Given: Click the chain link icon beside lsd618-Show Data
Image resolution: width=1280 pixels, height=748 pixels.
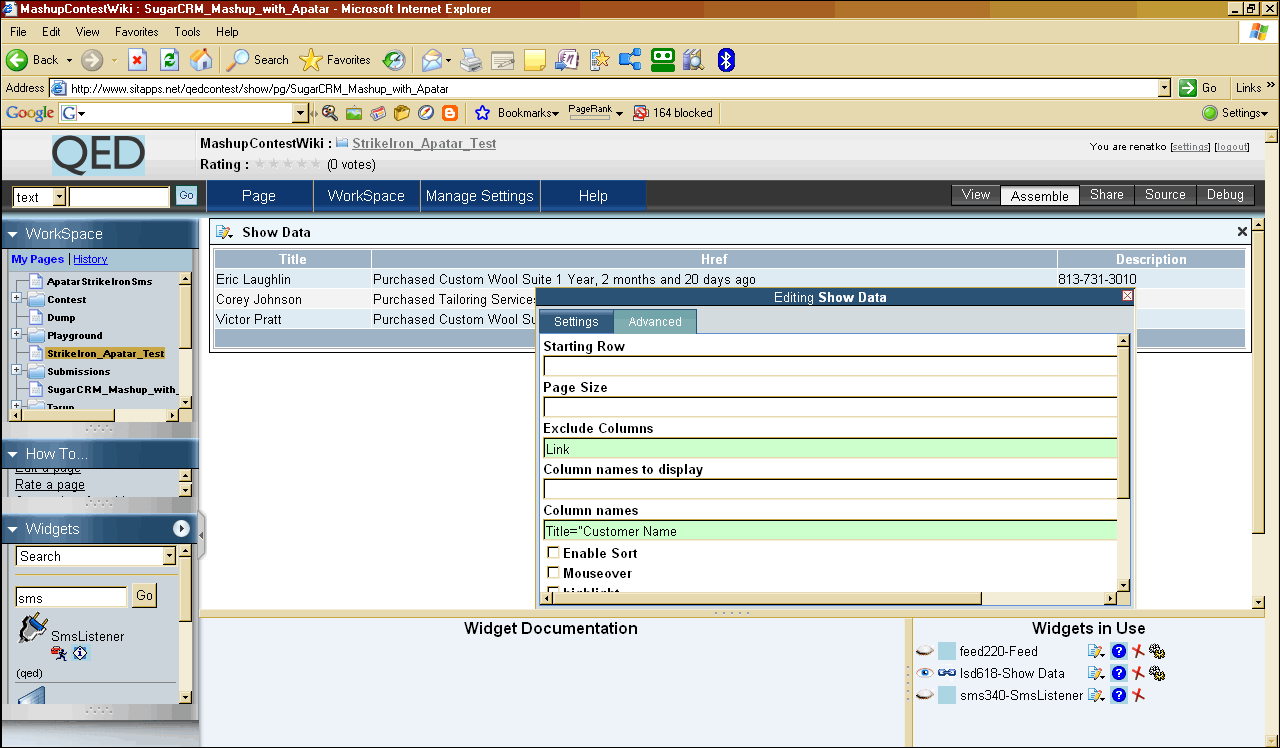Looking at the screenshot, I should [947, 673].
